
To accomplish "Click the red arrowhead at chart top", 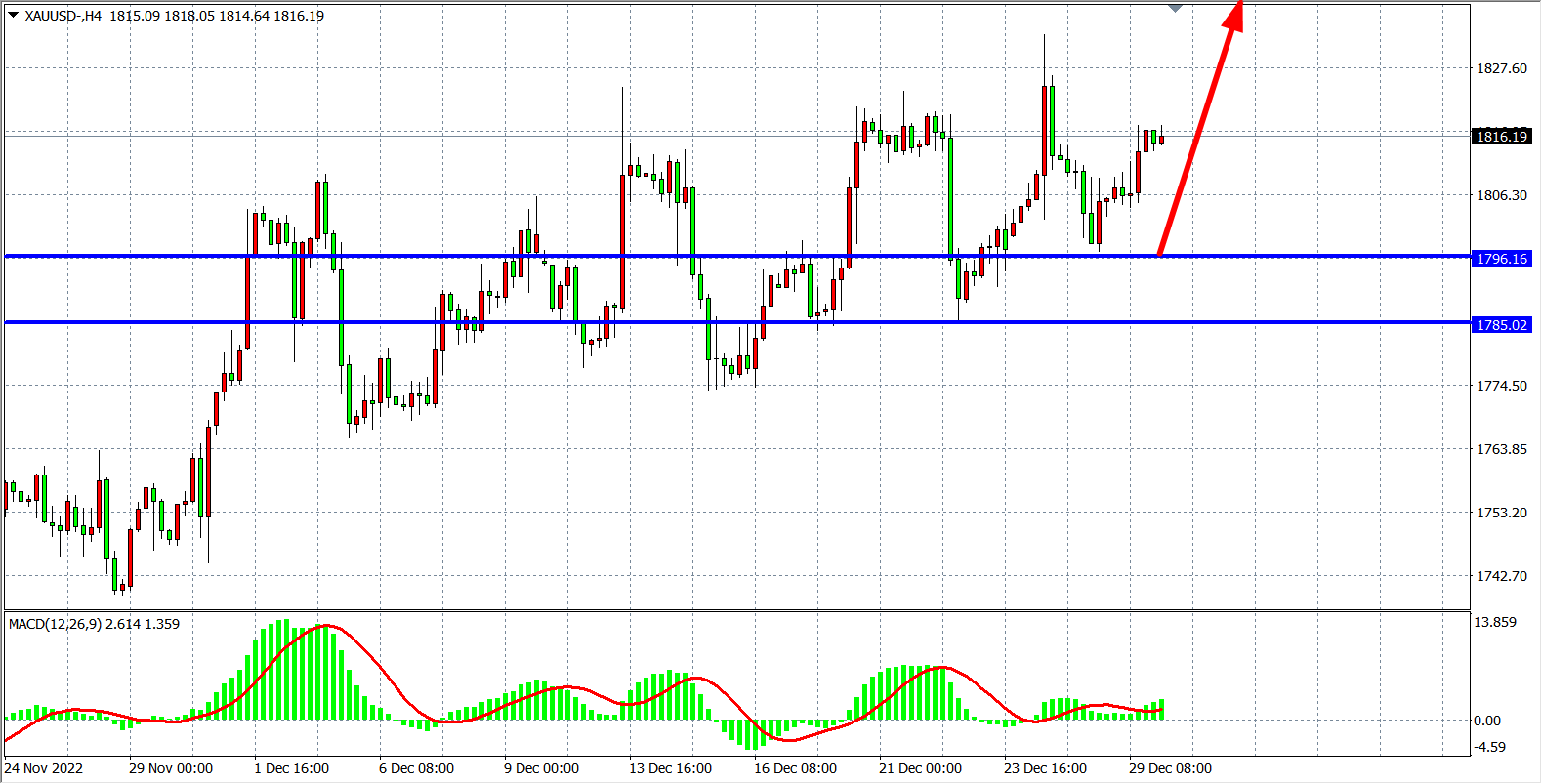I will pyautogui.click(x=1234, y=14).
